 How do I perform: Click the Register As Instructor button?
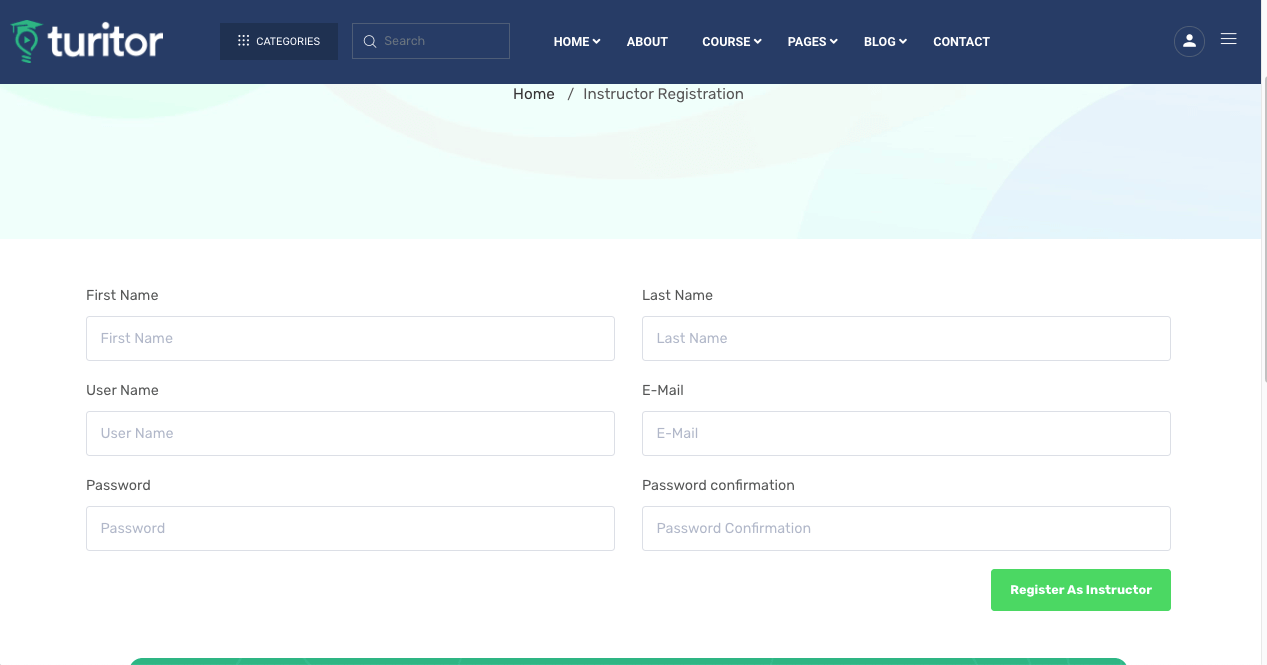(x=1080, y=590)
